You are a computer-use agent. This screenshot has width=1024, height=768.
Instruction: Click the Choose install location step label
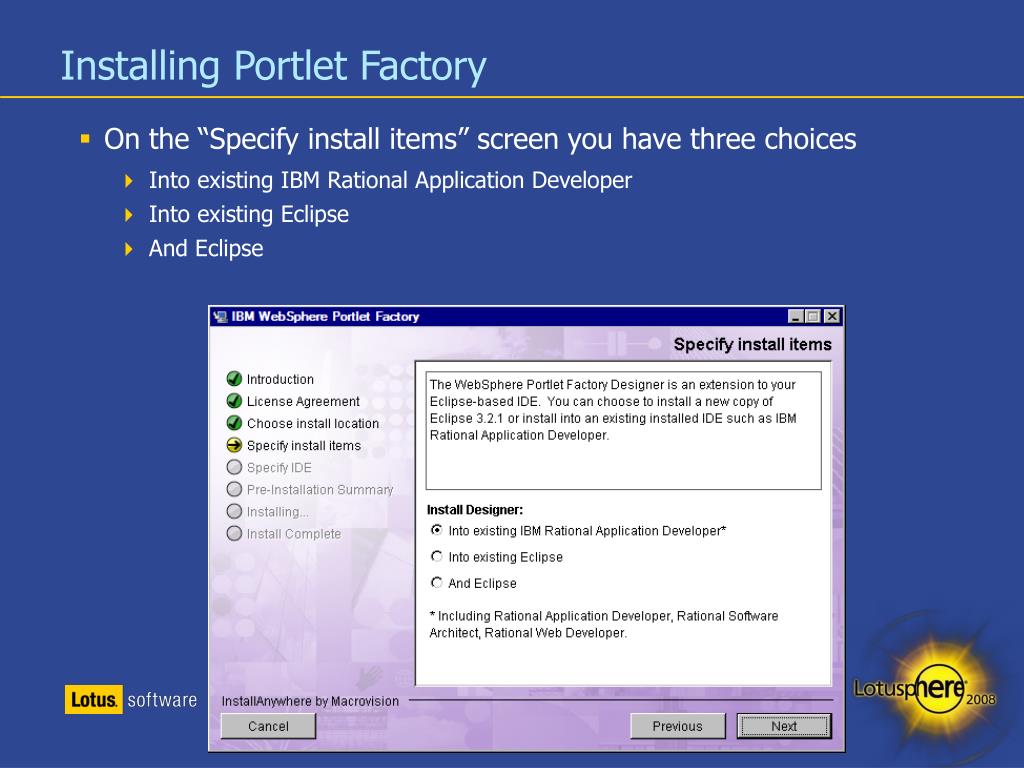tap(313, 424)
